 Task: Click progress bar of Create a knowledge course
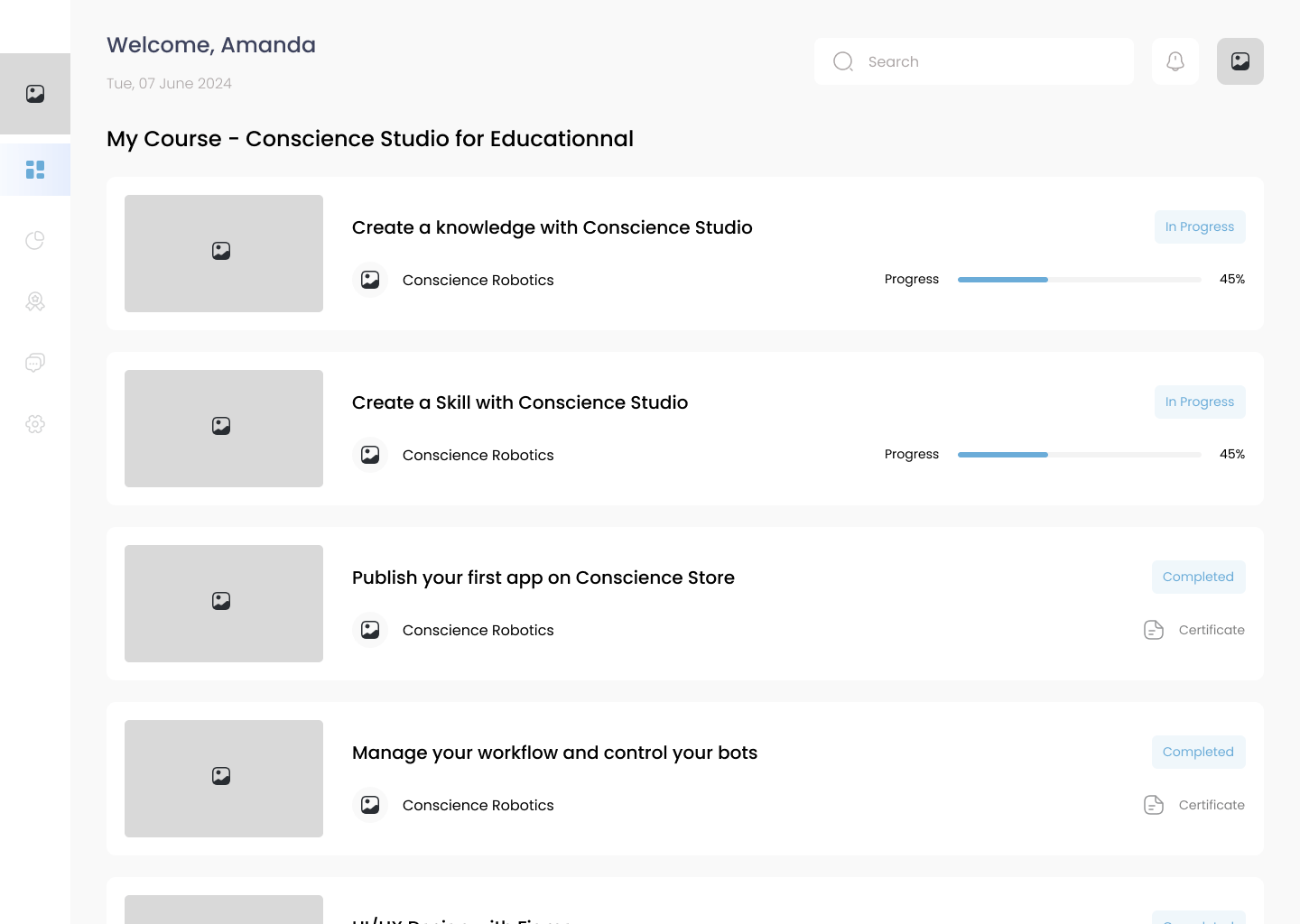coord(1079,280)
